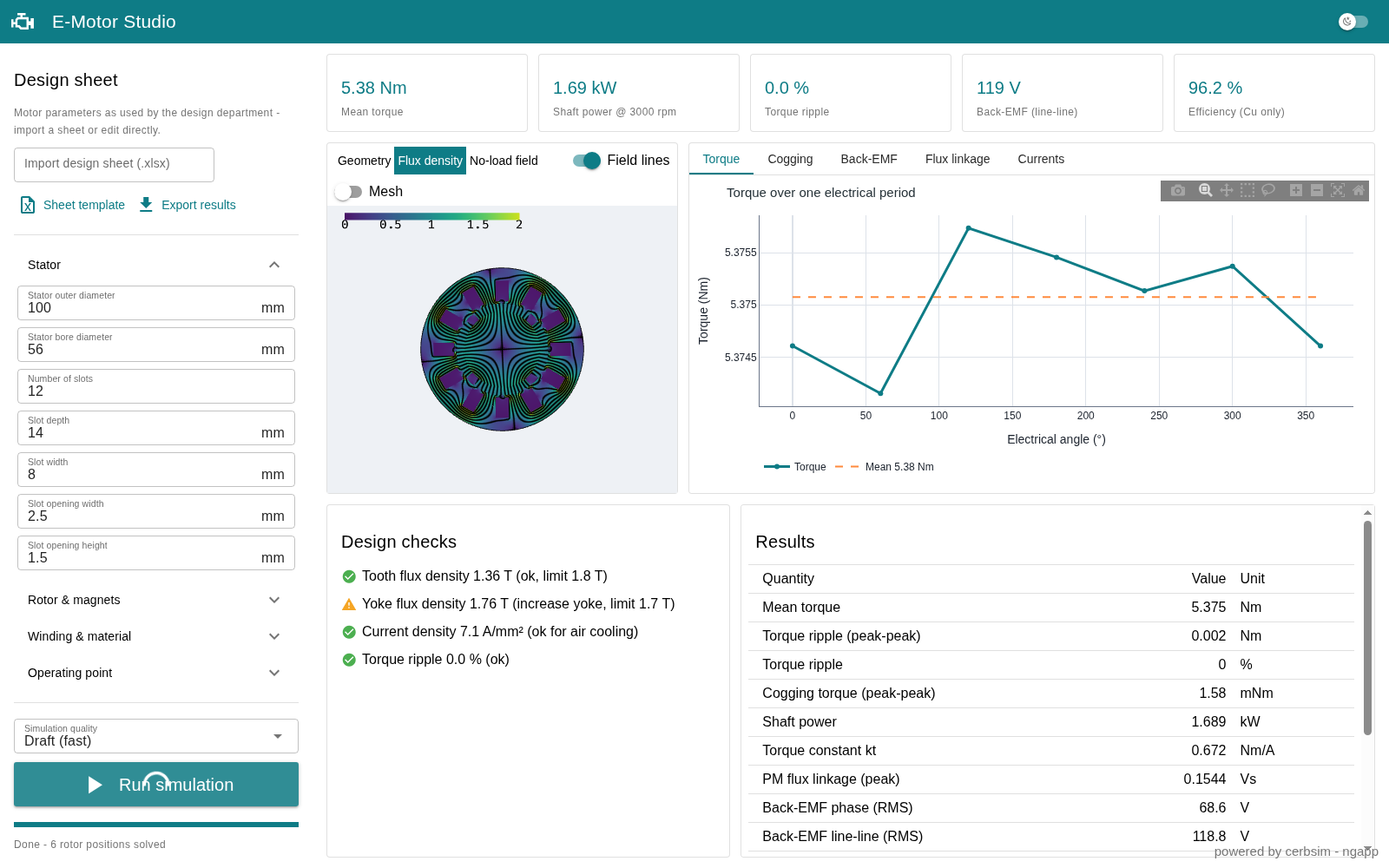Click the flux density color scale bar
The image size is (1389, 868).
431,216
